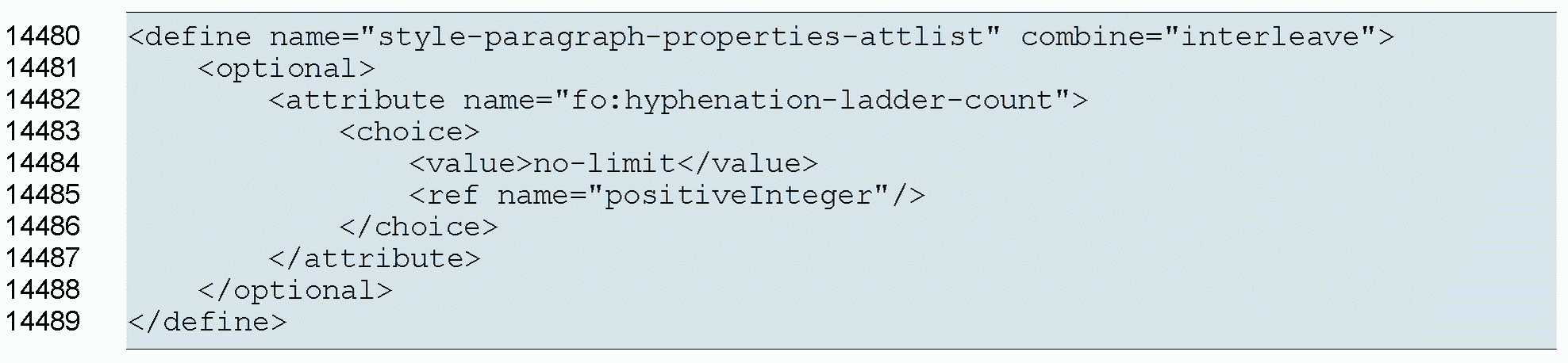Screen dimensions: 1568x363
Task: Click line number 14486
Action: pos(43,227)
